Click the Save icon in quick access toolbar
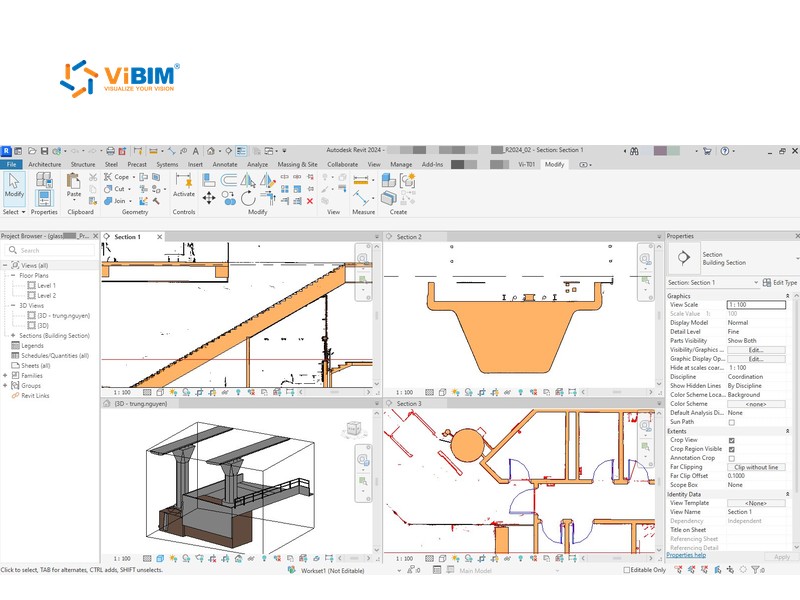 [x=44, y=151]
